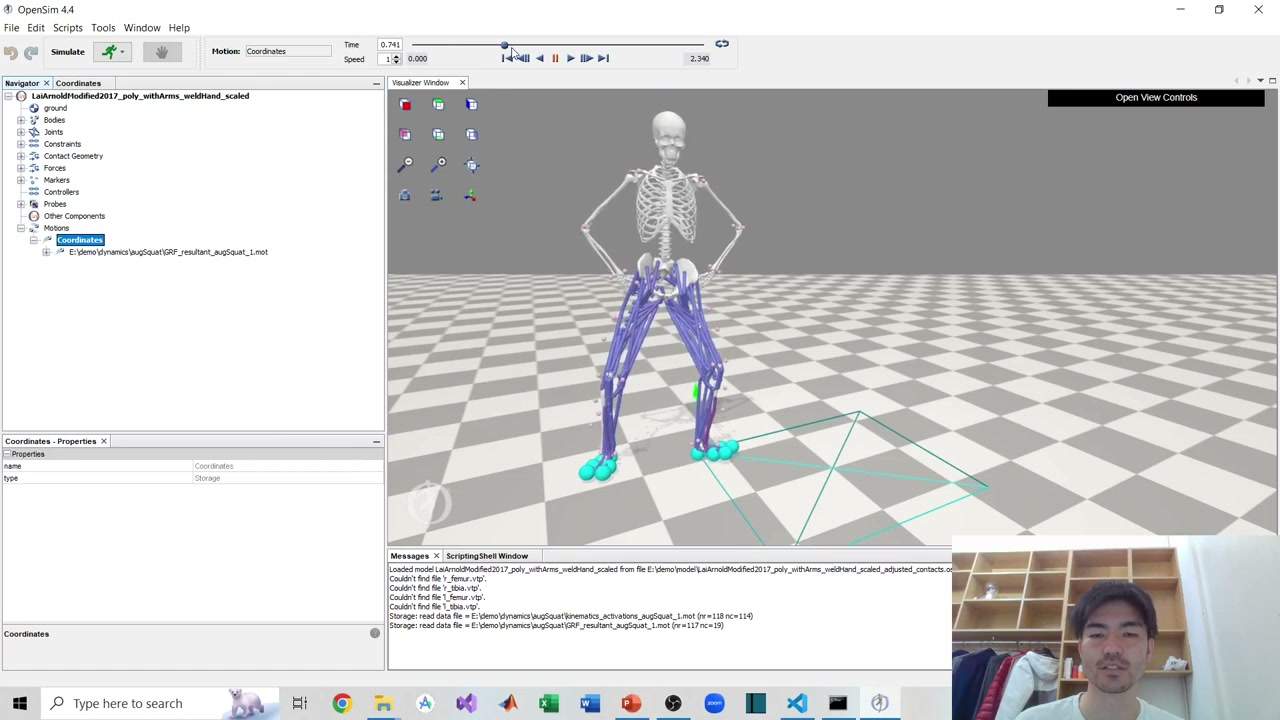
Task: Play motion in reverse
Action: pyautogui.click(x=539, y=58)
